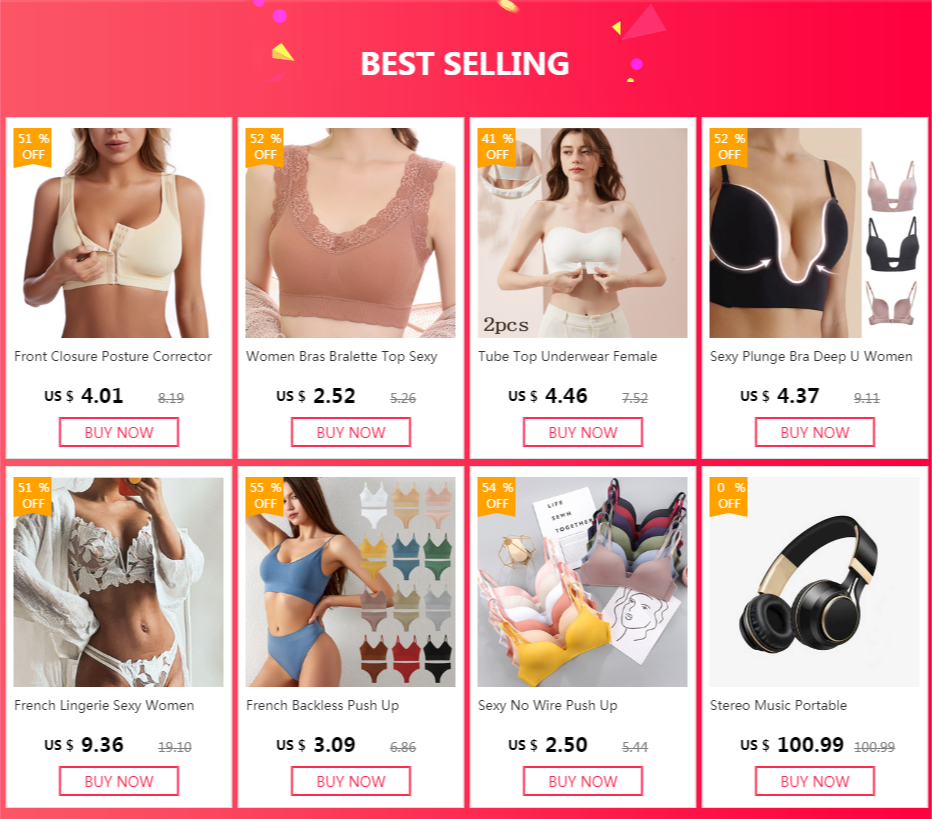Open the Women Bras Bralette Top Sexy title
Image resolution: width=932 pixels, height=819 pixels.
(x=342, y=357)
